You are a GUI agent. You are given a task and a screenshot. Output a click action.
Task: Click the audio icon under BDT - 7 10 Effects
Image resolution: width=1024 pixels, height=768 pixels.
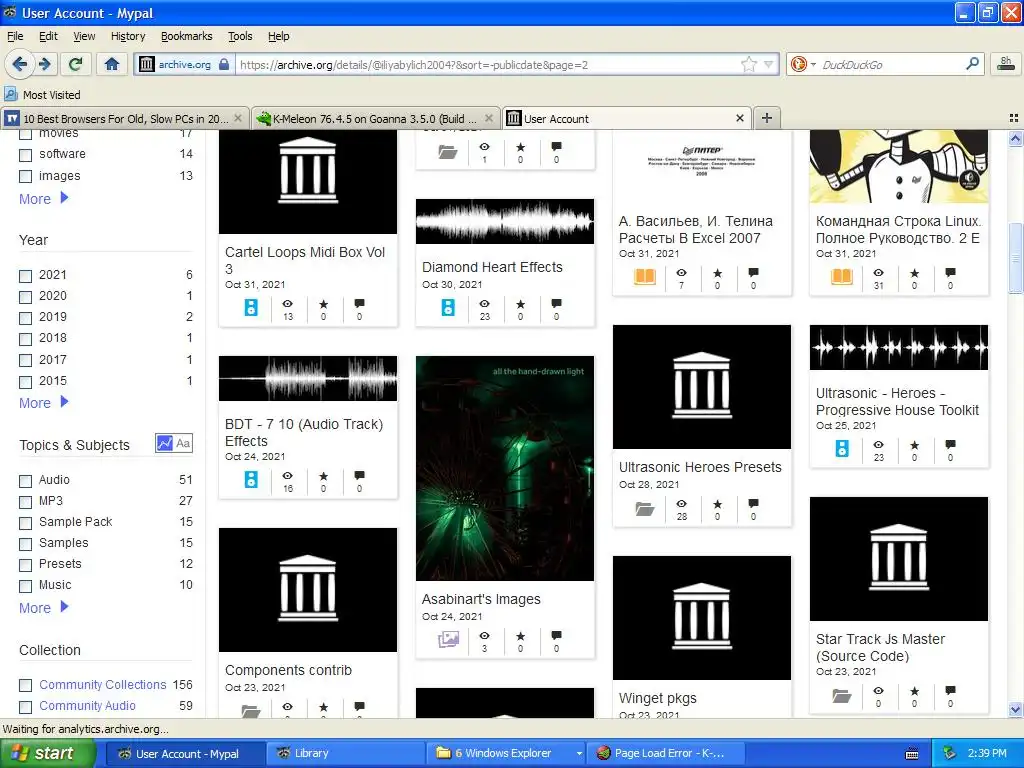point(251,479)
